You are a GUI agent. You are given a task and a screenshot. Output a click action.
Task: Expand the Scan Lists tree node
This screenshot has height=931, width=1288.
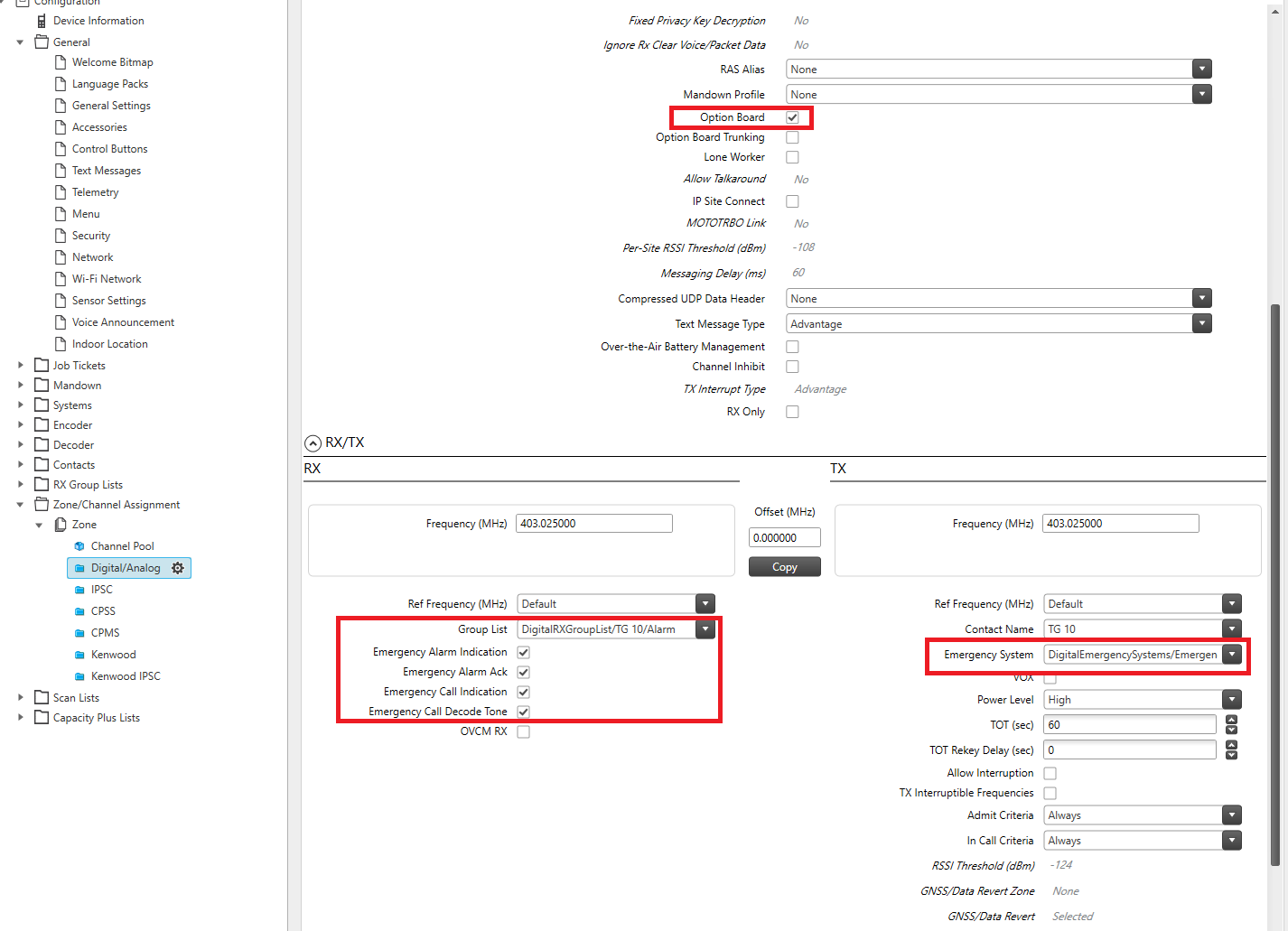[21, 697]
